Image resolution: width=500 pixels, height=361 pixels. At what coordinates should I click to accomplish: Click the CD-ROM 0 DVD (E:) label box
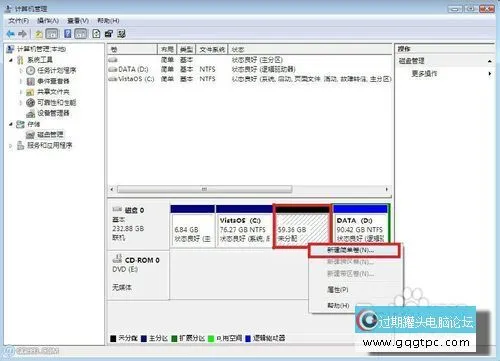pyautogui.click(x=138, y=275)
